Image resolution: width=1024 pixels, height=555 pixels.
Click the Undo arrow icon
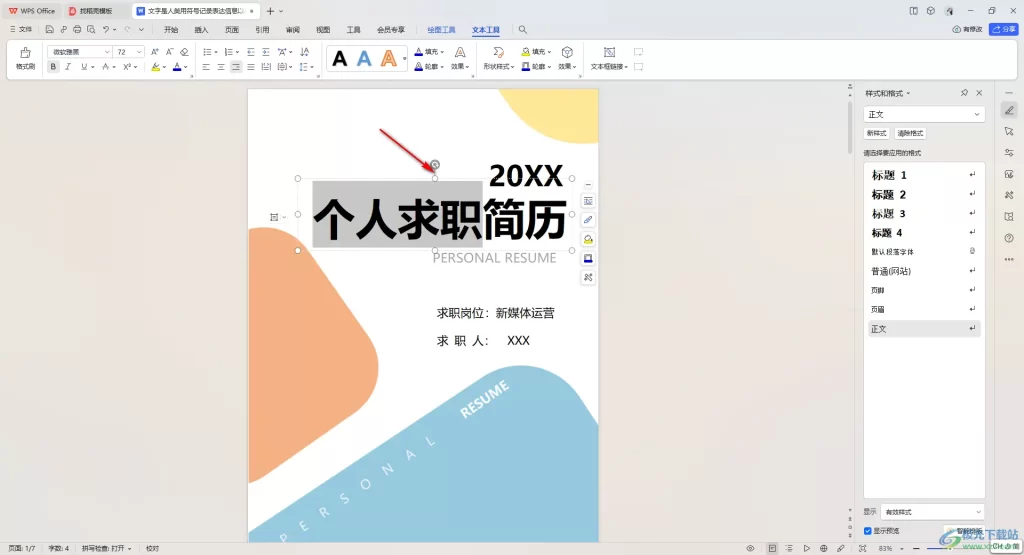[105, 29]
